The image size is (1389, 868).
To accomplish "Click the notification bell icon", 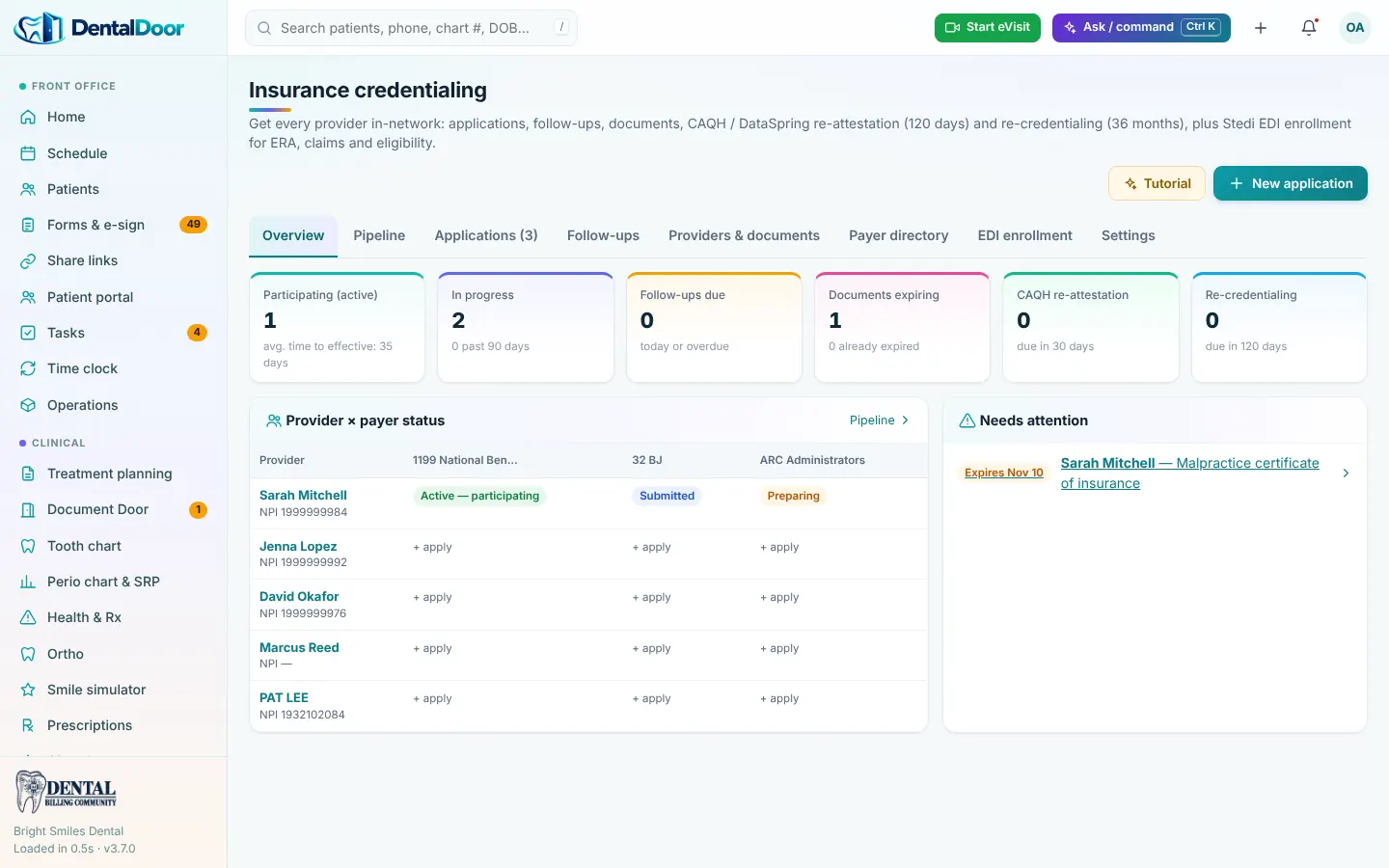I will click(1309, 28).
